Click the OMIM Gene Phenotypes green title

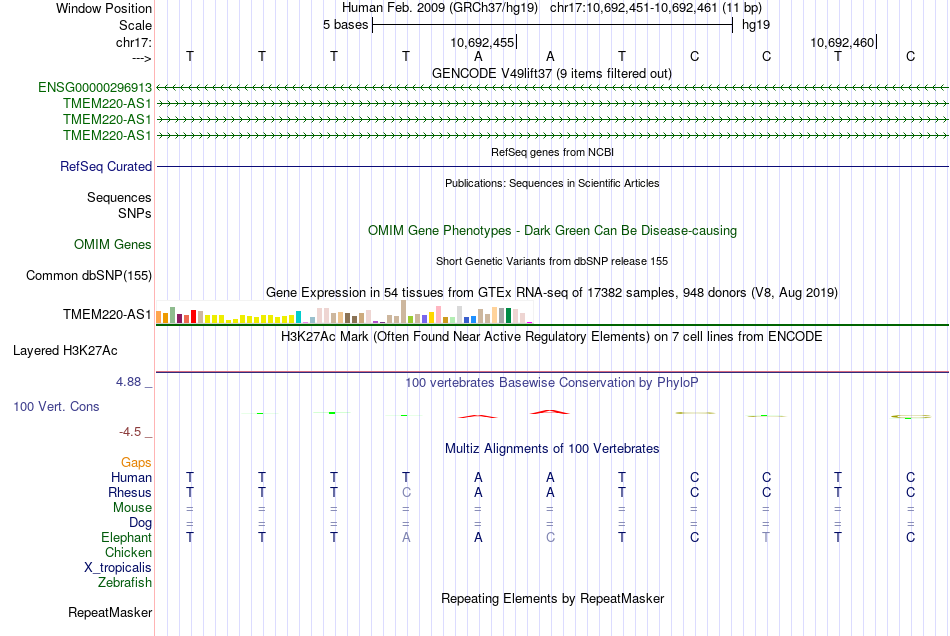click(x=552, y=231)
